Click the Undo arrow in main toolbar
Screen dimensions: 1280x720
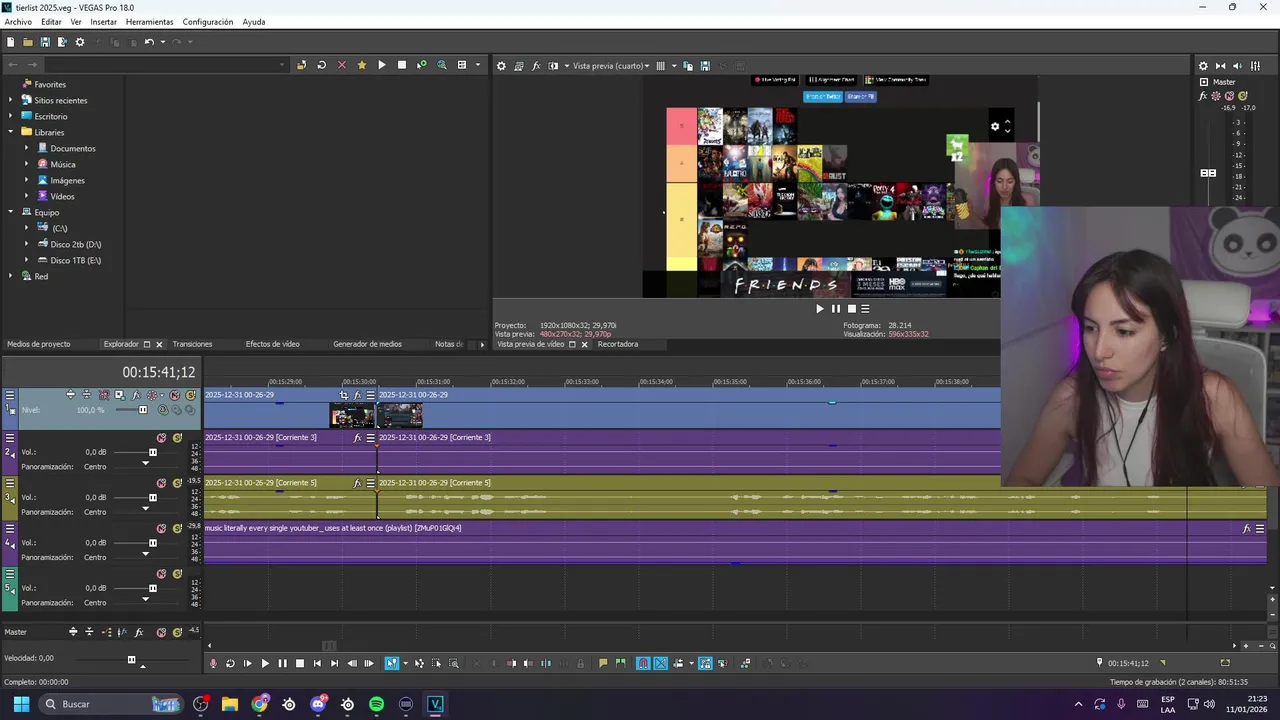click(x=148, y=42)
